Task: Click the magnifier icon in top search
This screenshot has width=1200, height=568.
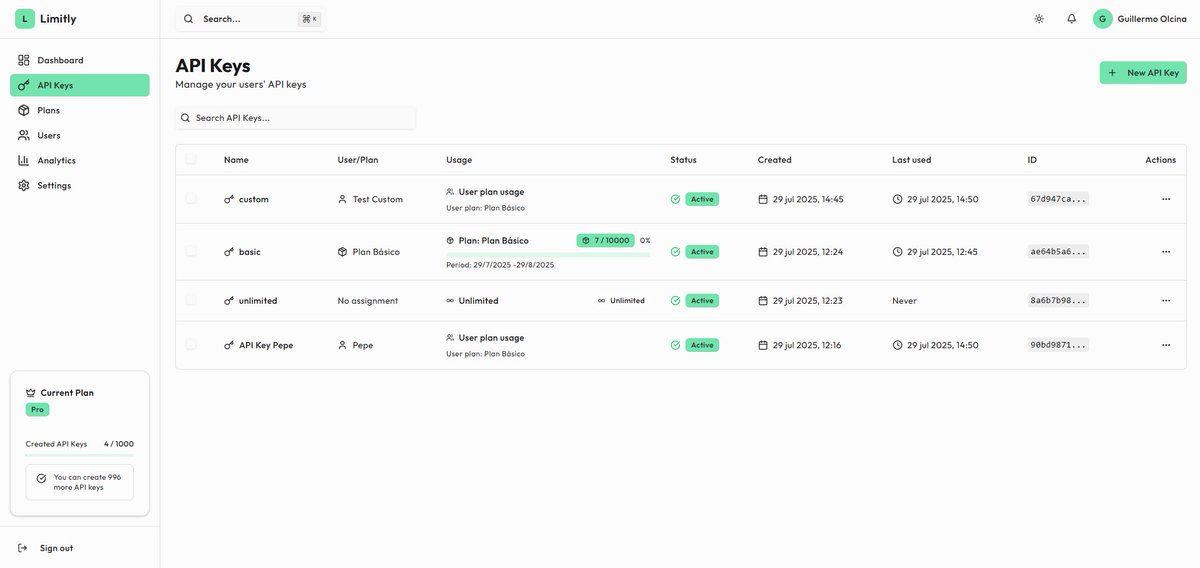Action: (188, 19)
